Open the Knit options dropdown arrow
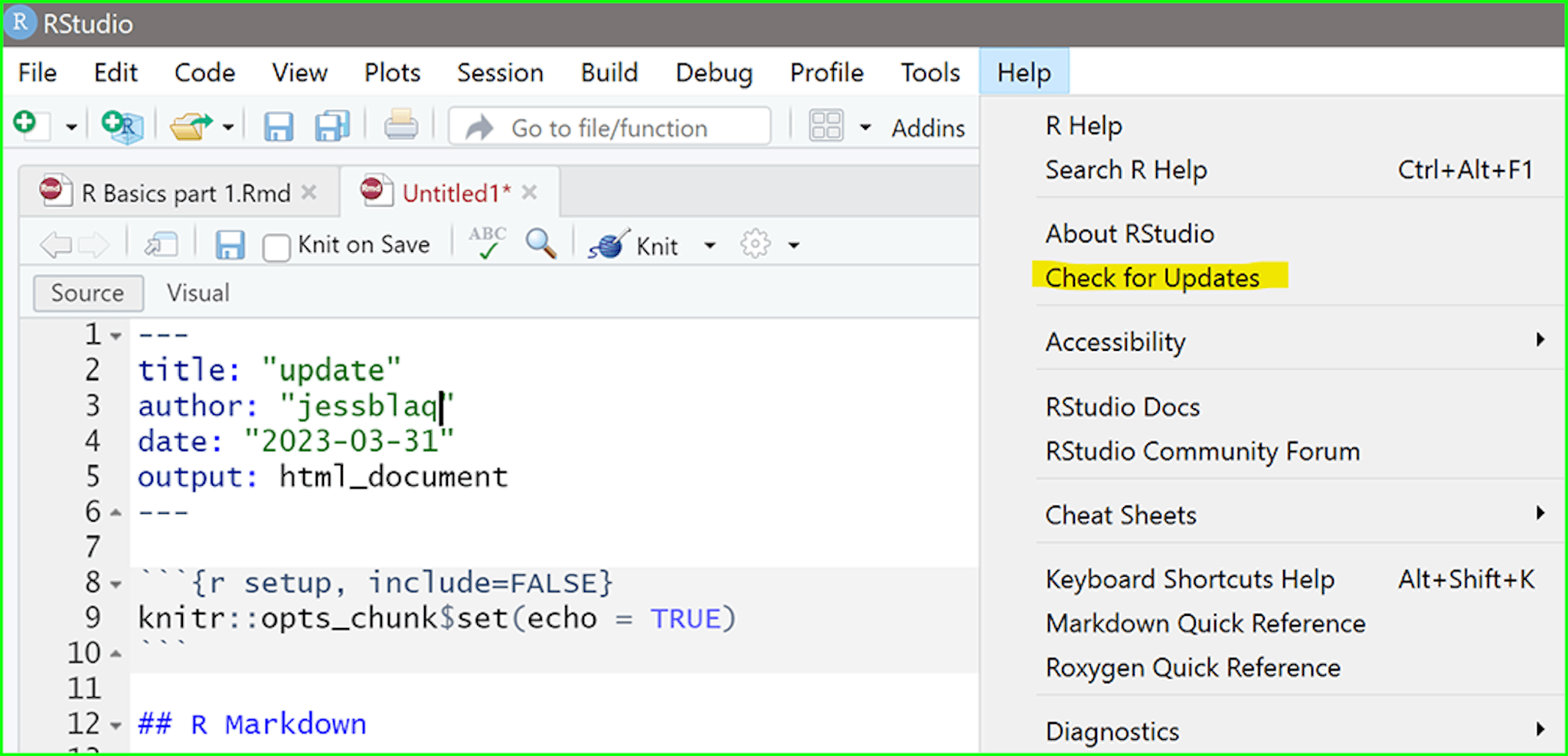The height and width of the screenshot is (756, 1568). (x=710, y=246)
